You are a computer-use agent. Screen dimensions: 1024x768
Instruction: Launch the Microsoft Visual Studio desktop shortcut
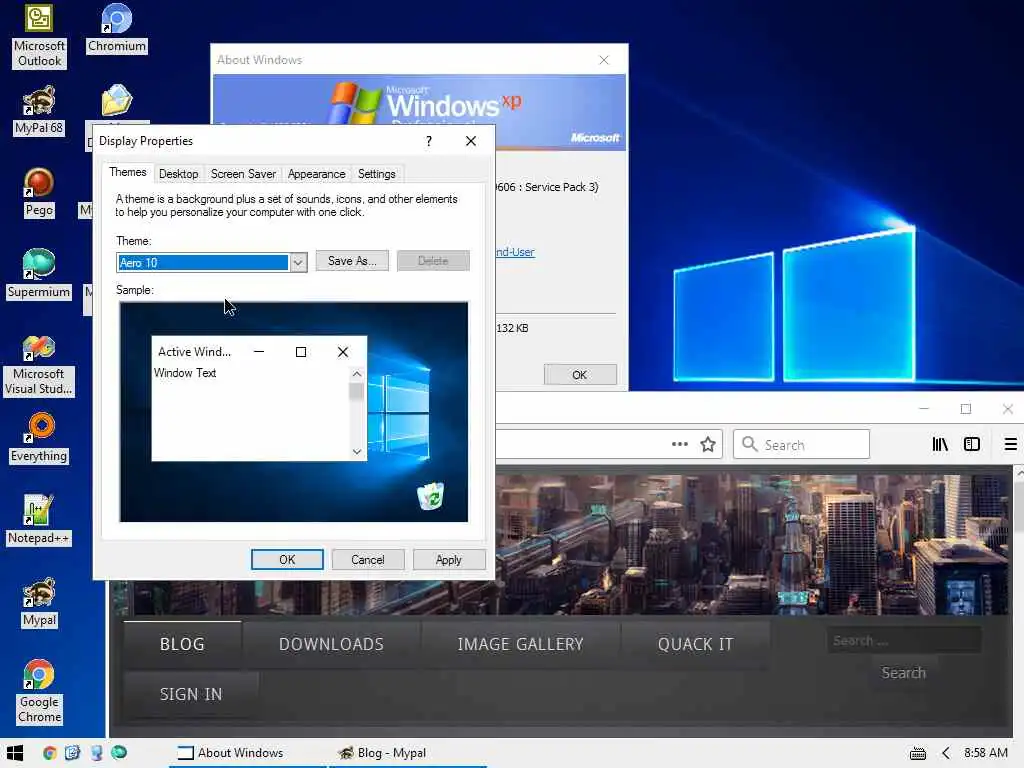click(39, 365)
